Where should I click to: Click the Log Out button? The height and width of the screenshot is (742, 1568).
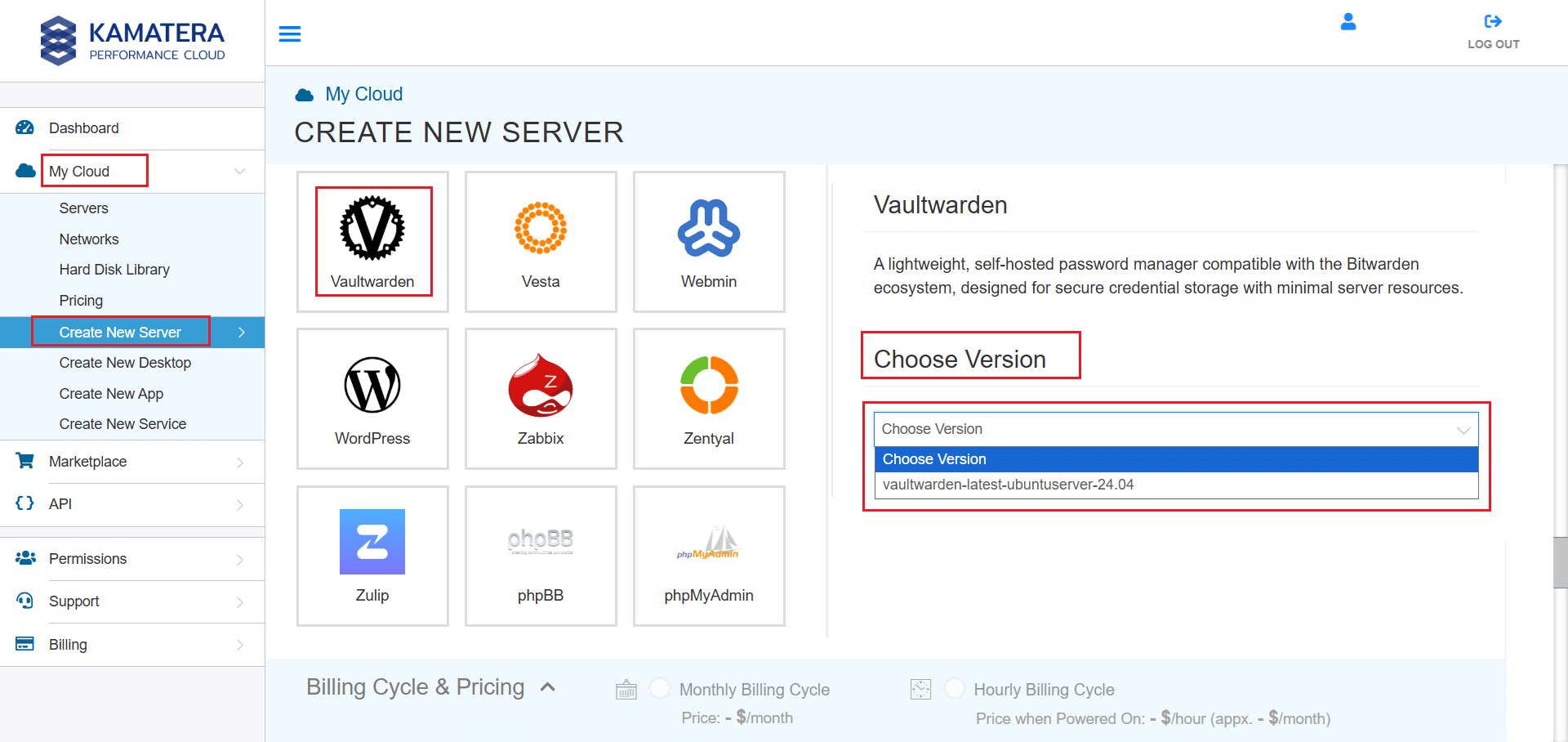click(1493, 32)
